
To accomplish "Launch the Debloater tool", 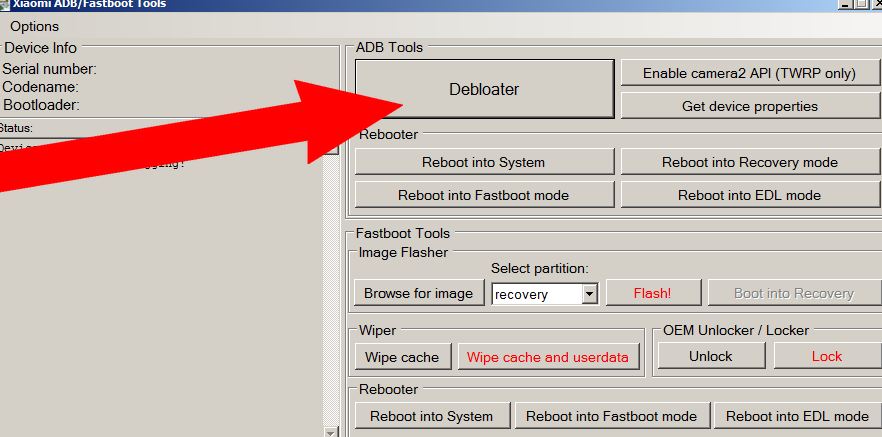I will [484, 89].
